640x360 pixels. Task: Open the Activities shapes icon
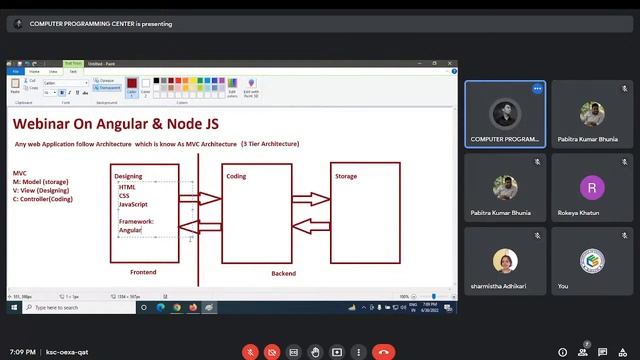click(622, 352)
